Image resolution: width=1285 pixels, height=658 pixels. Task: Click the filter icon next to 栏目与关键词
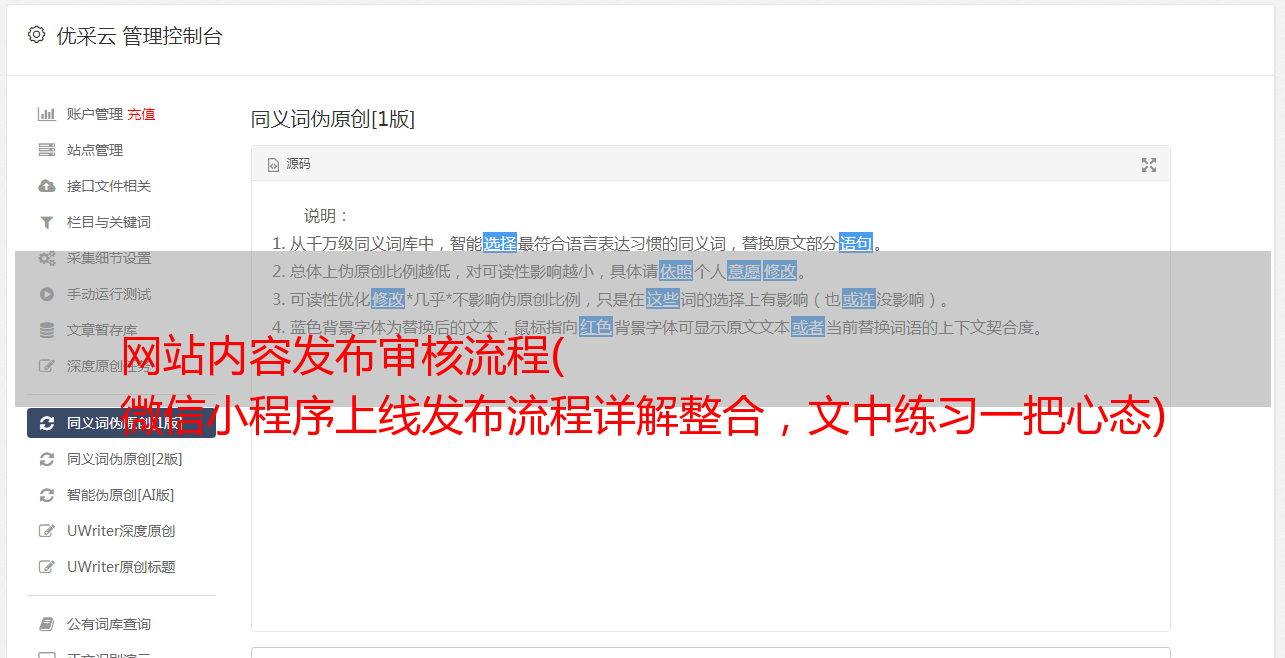tap(46, 222)
